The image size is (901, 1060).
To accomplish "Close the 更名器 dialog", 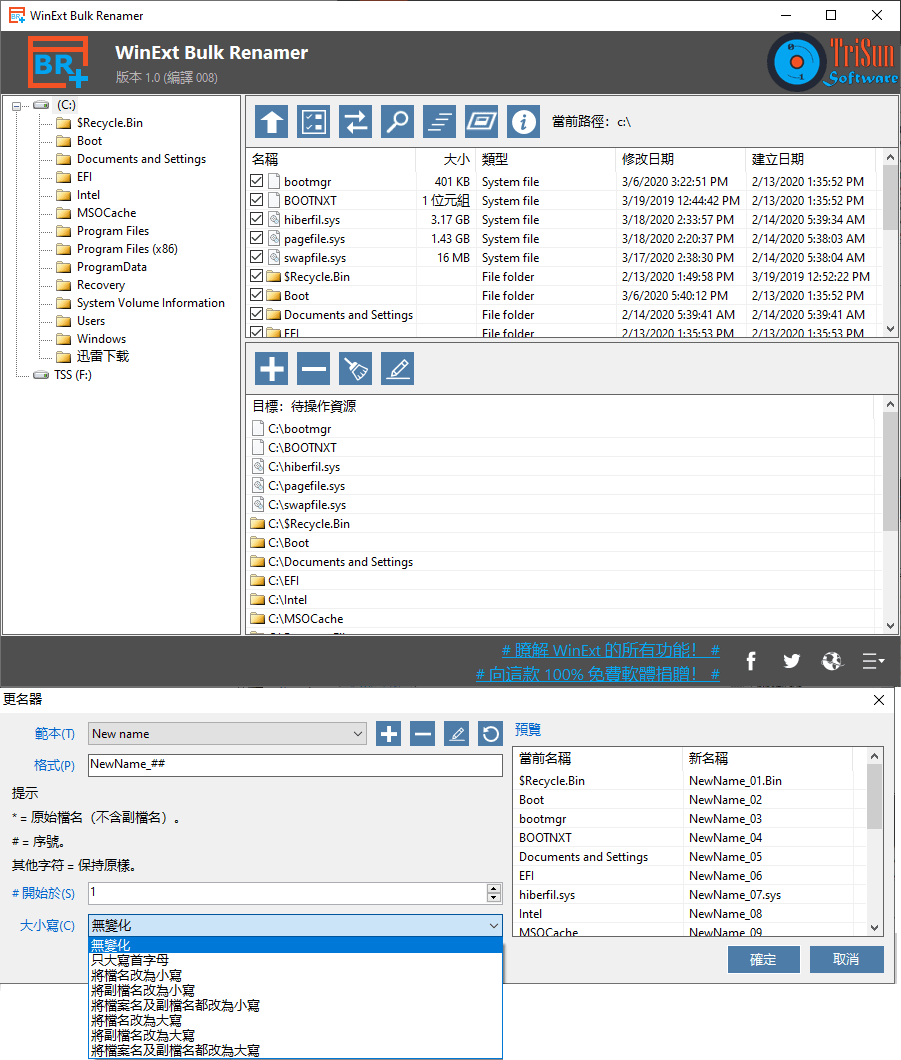I will pyautogui.click(x=879, y=700).
